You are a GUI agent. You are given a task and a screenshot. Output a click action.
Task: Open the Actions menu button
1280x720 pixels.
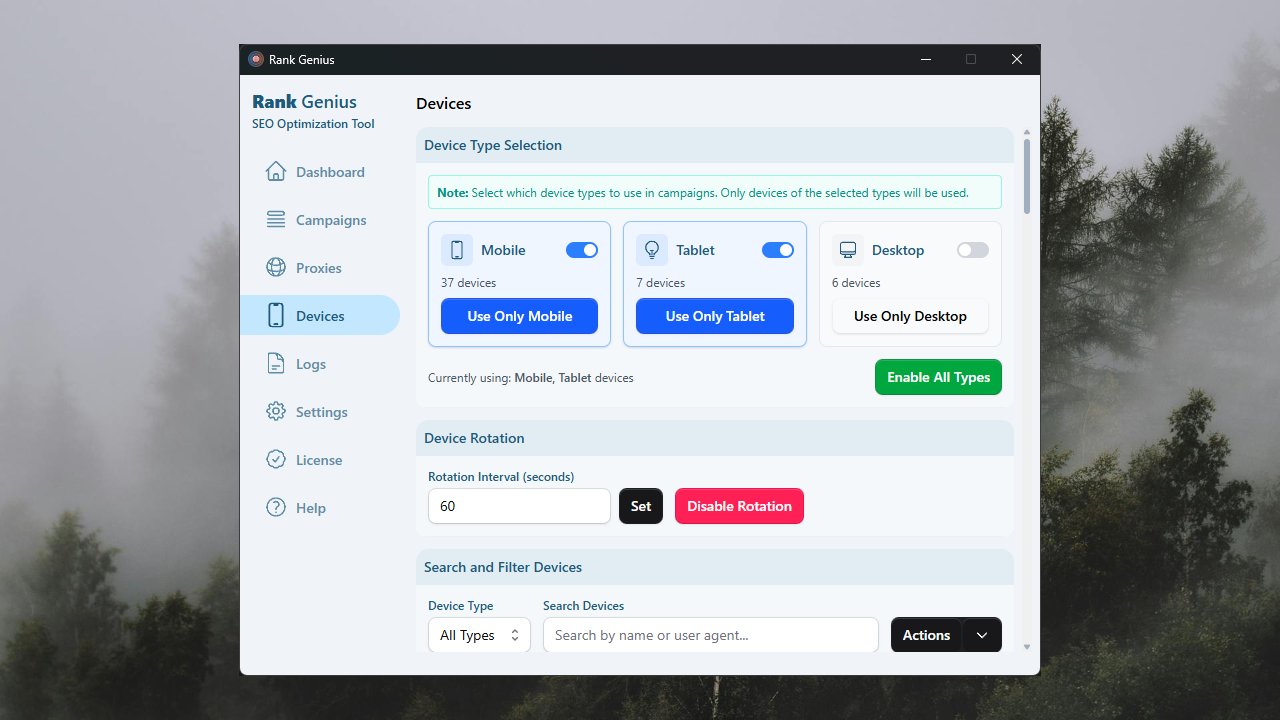pyautogui.click(x=926, y=635)
